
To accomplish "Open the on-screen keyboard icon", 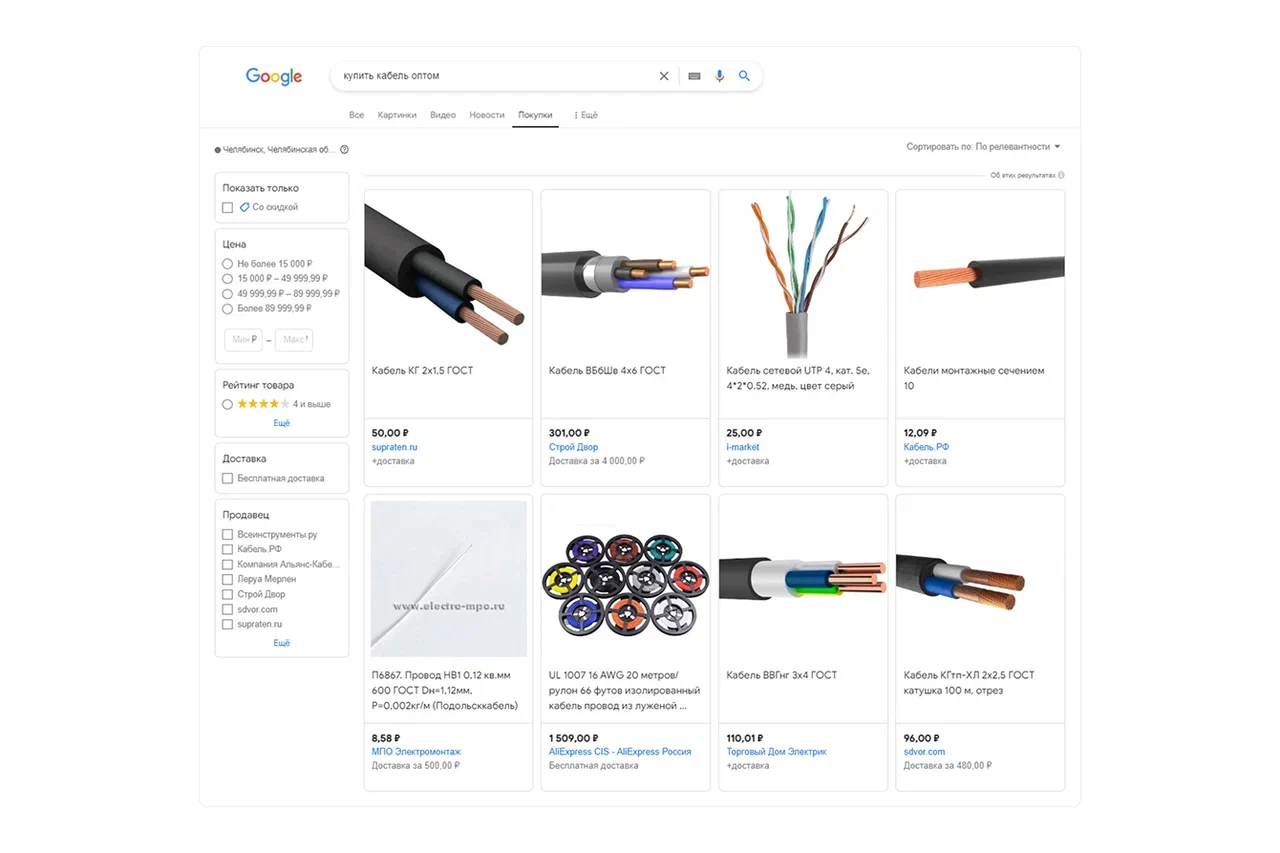I will 695,76.
